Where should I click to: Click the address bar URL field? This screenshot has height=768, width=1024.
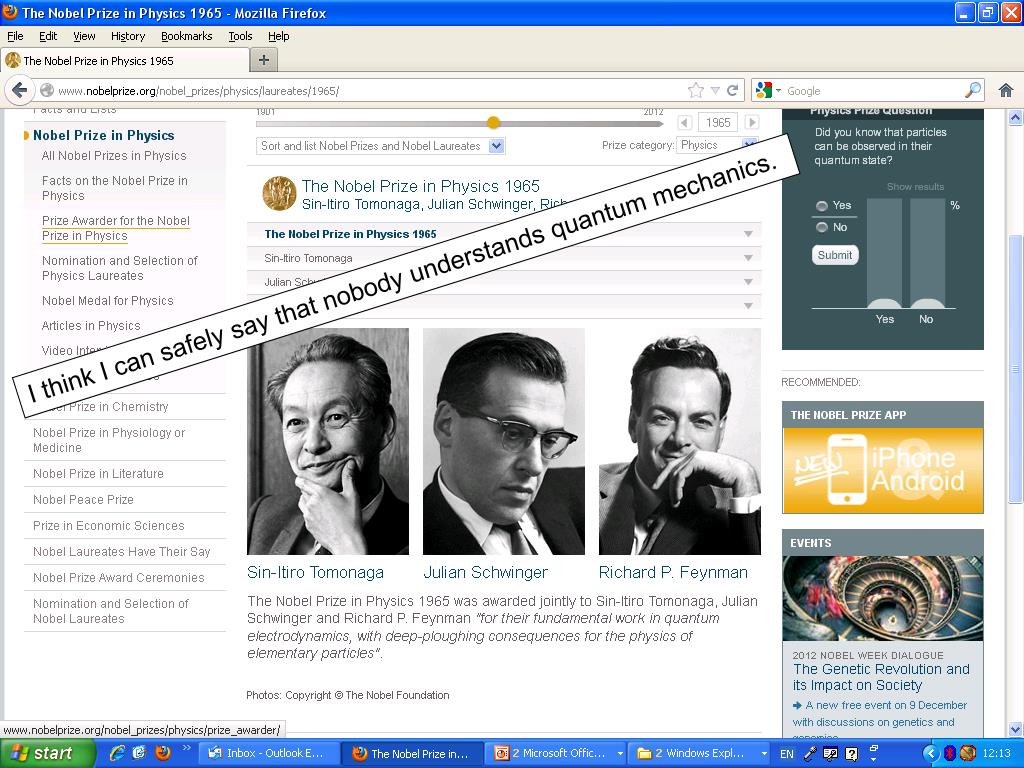point(370,91)
